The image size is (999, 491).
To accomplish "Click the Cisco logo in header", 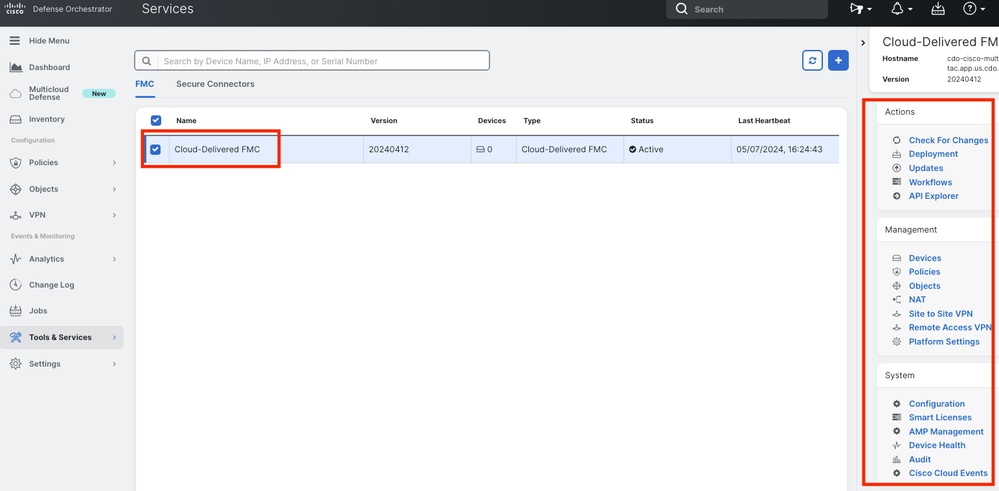I will point(15,8).
